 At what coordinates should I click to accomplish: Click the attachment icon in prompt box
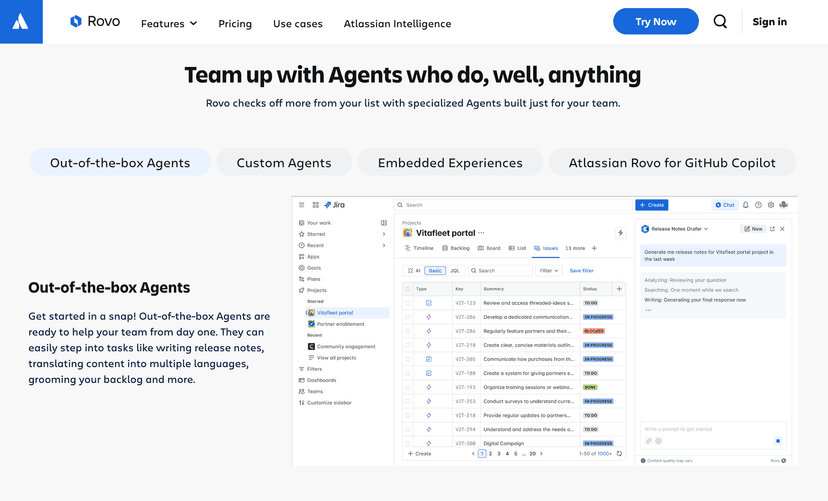(x=649, y=441)
